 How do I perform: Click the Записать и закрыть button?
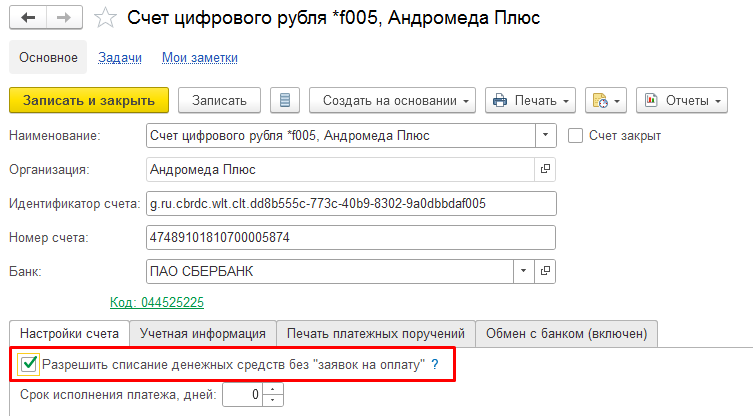[x=89, y=100]
